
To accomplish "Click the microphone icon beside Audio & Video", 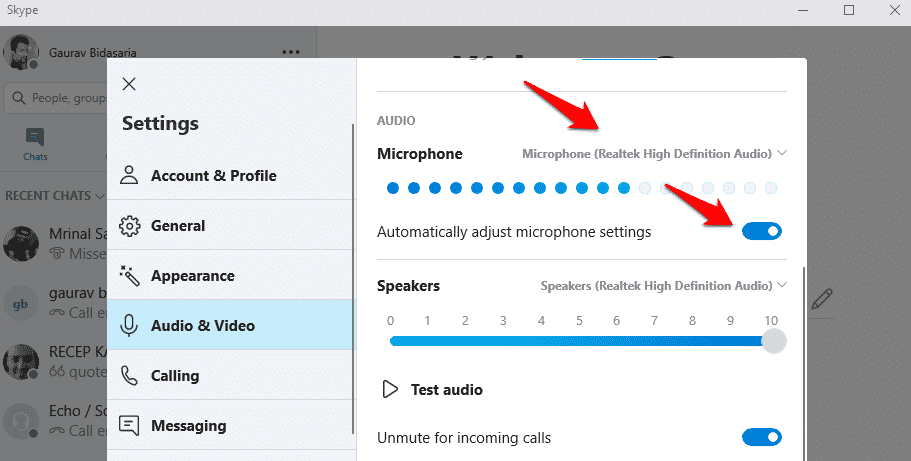I will pyautogui.click(x=129, y=326).
